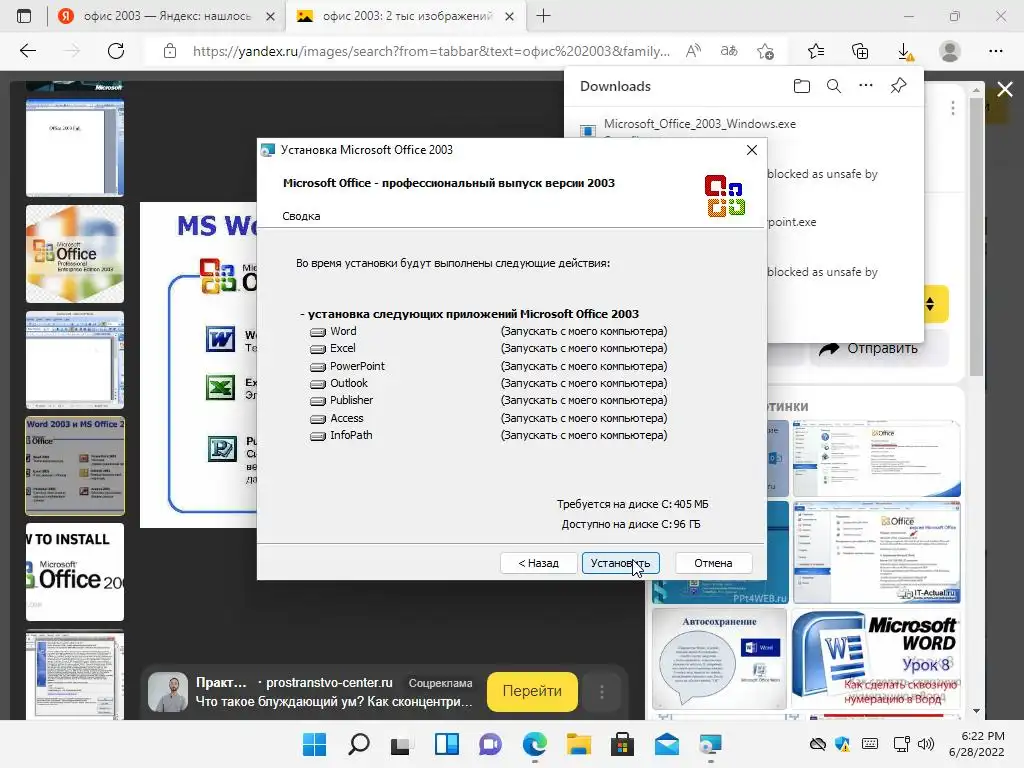
Task: Open the tab actions menu icon
Action: tap(24, 16)
